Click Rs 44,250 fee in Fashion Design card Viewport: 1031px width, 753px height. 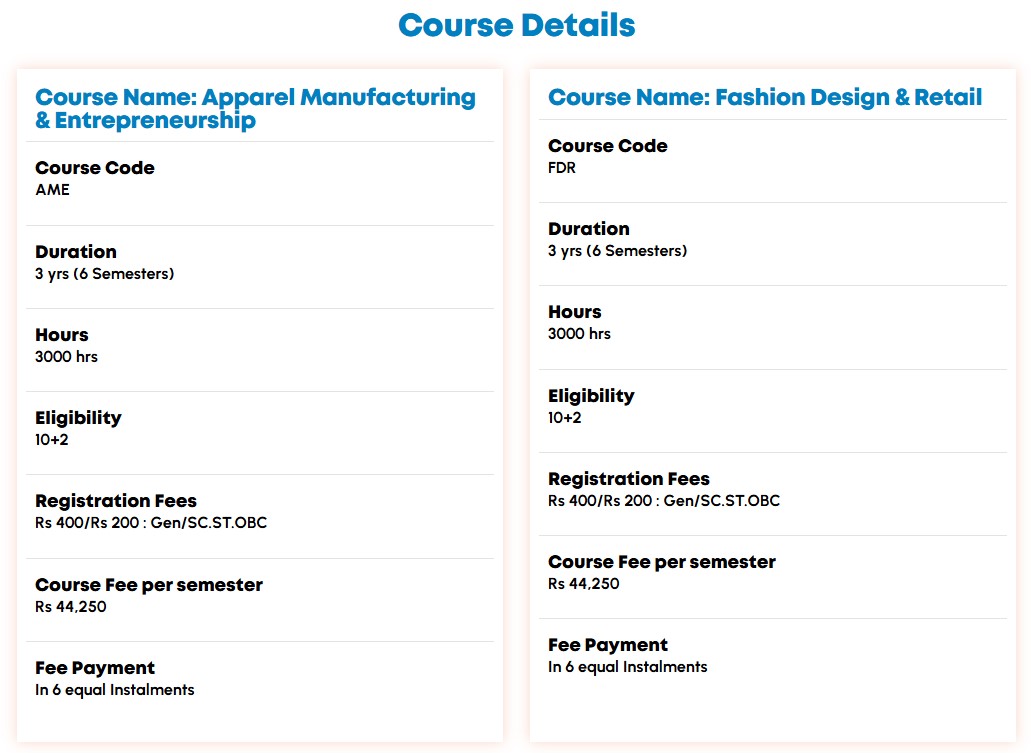point(583,583)
